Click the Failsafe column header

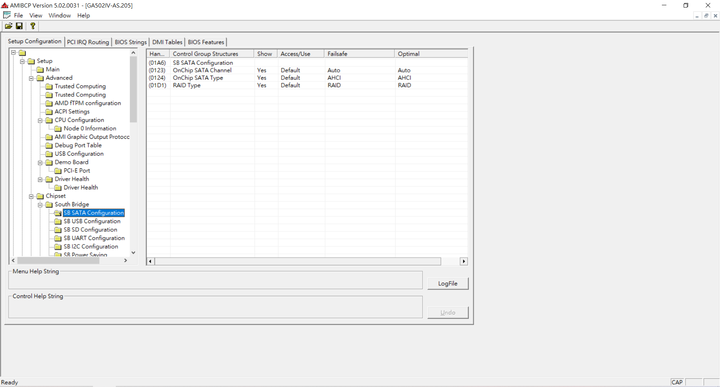pyautogui.click(x=360, y=54)
